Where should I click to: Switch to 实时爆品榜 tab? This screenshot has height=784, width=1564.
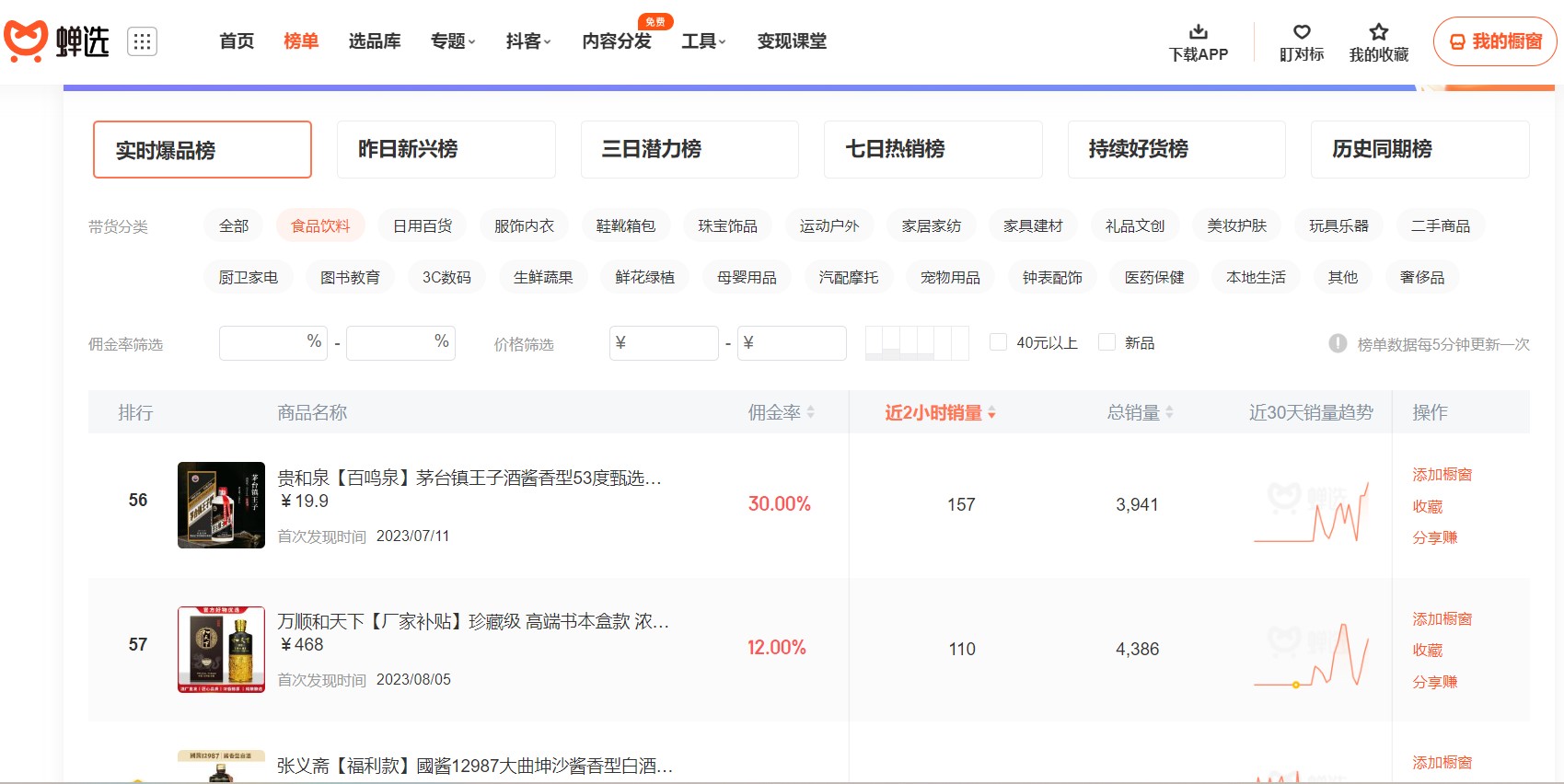pyautogui.click(x=203, y=149)
